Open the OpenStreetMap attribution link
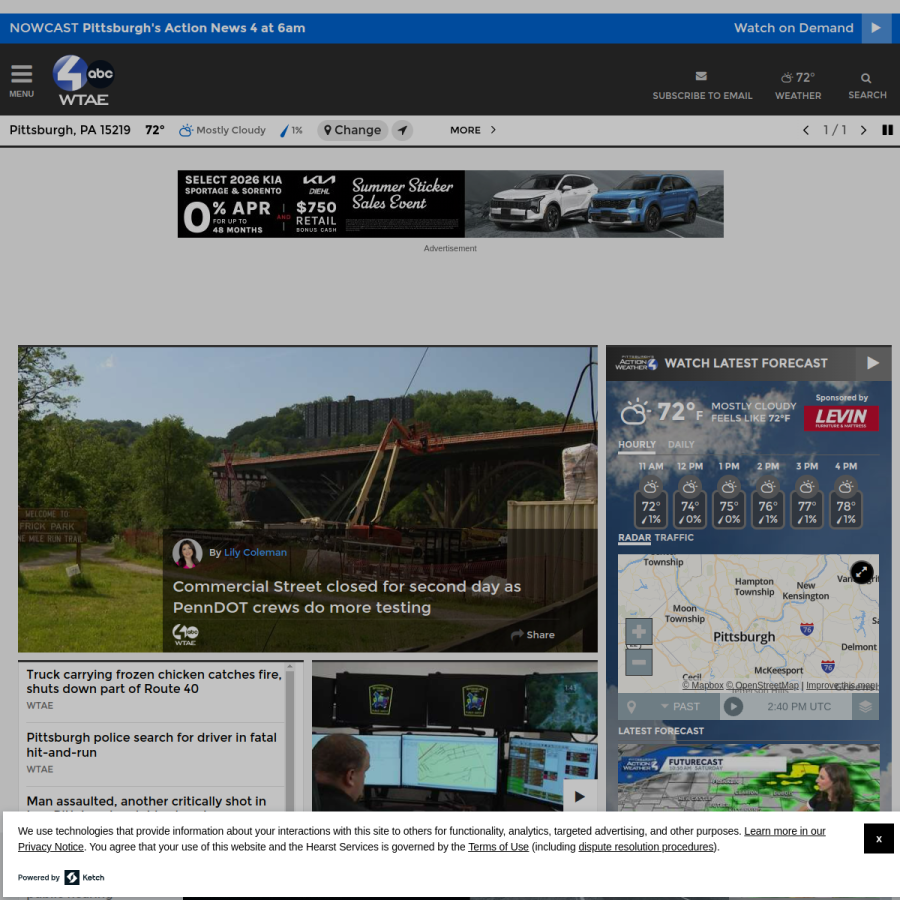 [x=762, y=685]
